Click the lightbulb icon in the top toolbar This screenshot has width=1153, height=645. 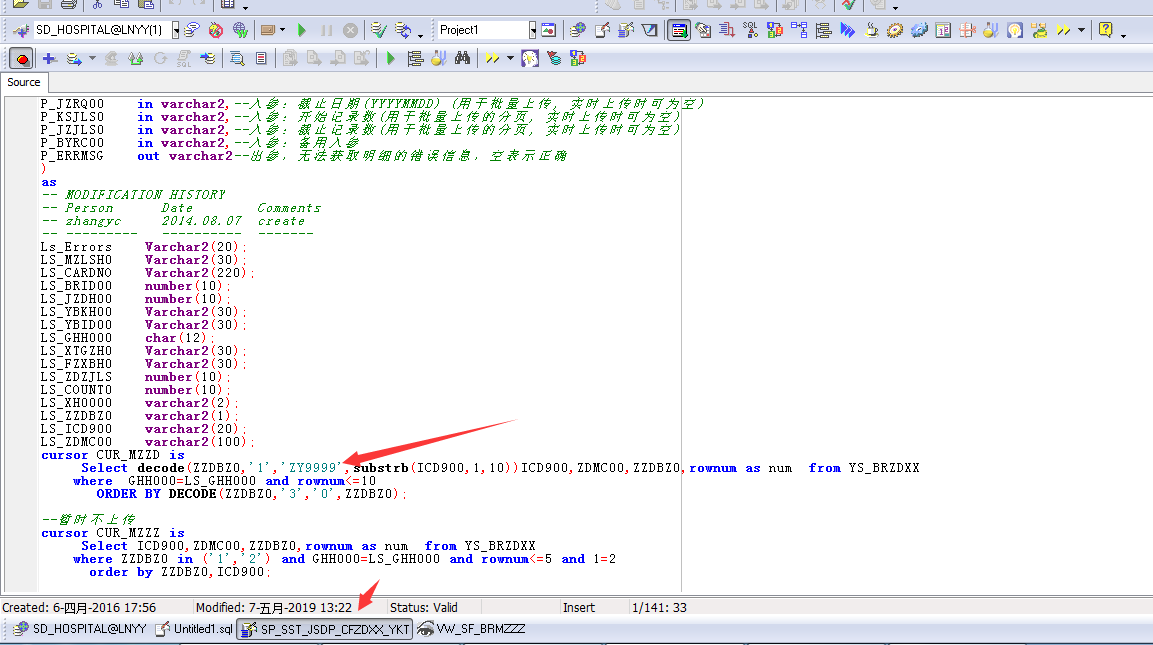[1015, 30]
